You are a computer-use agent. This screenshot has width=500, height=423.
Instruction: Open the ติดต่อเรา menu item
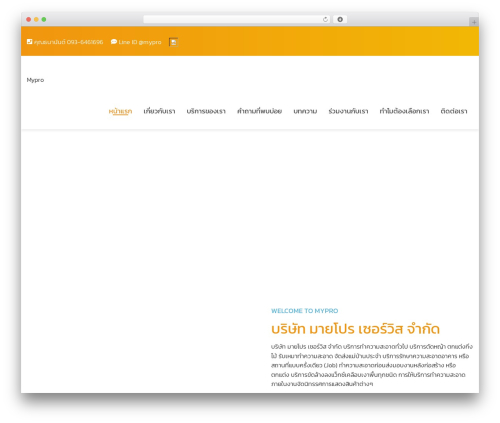454,111
